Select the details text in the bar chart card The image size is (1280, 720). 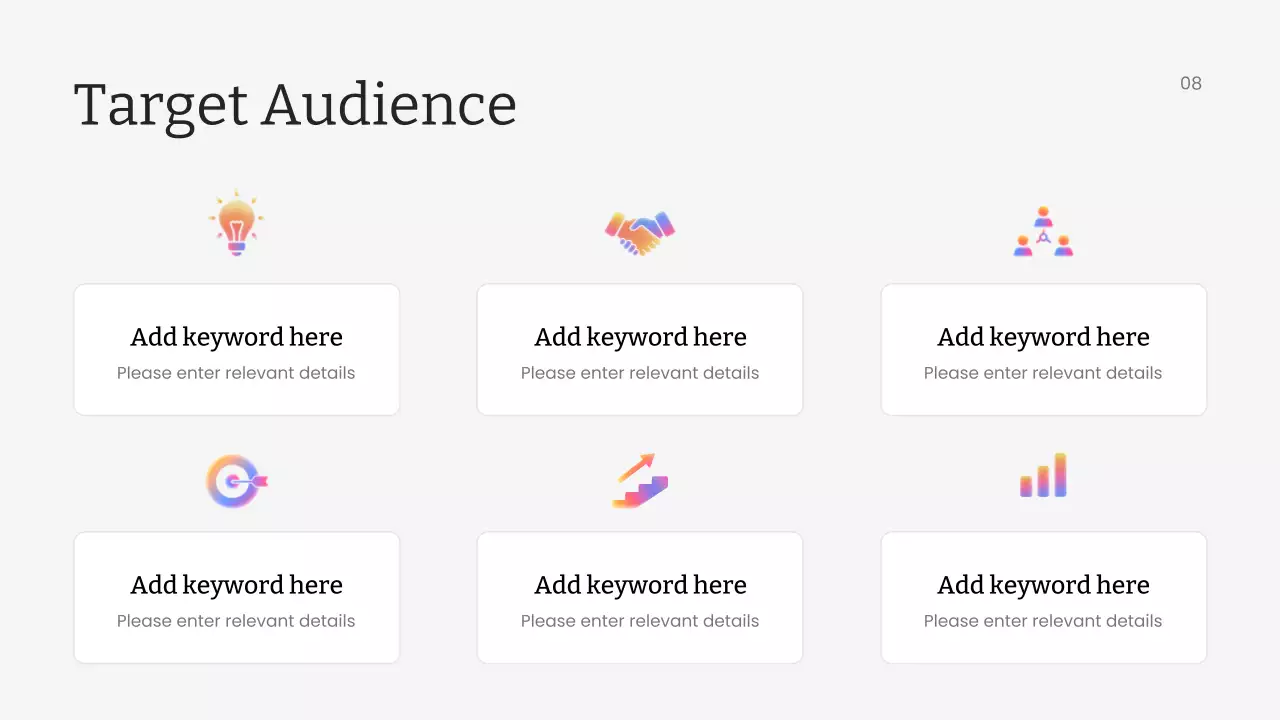click(x=1043, y=621)
